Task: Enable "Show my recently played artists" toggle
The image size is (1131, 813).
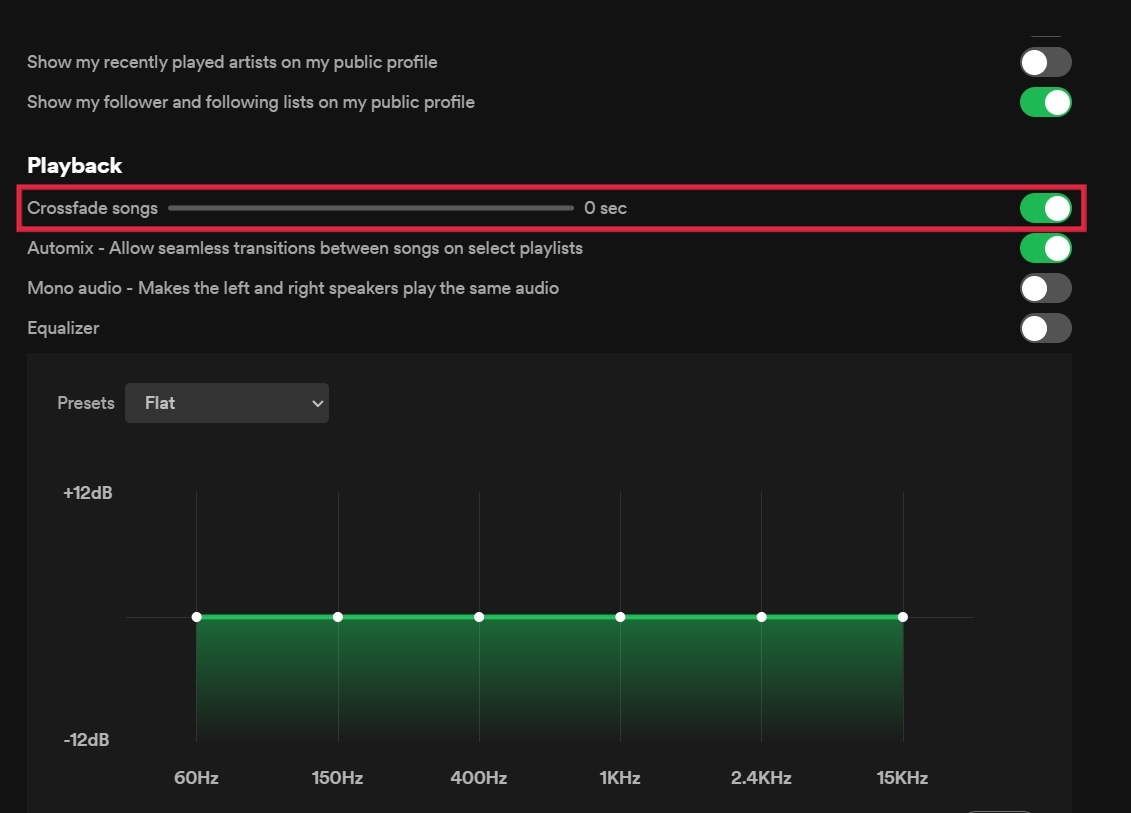Action: click(x=1045, y=62)
